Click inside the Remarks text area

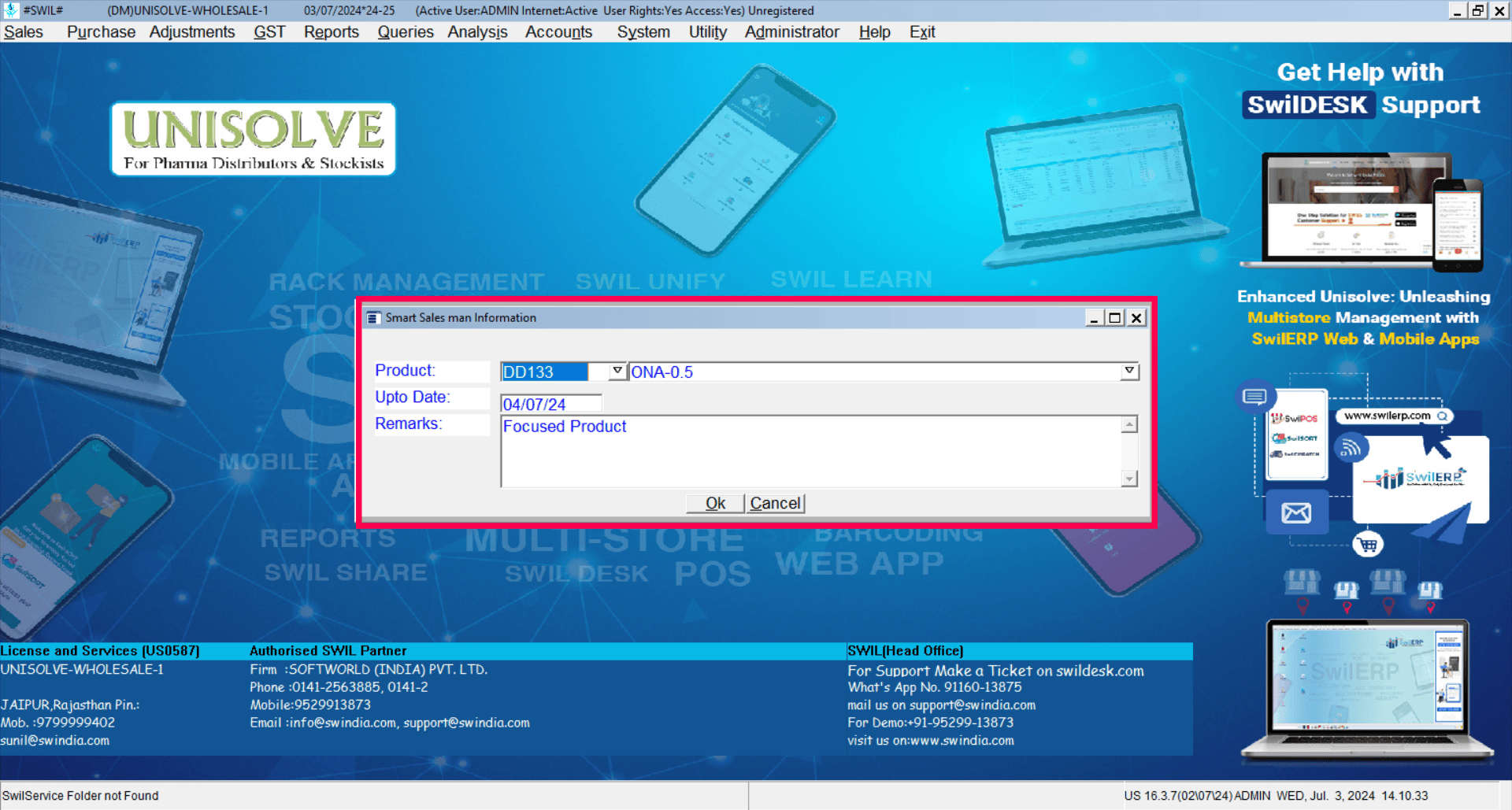810,452
